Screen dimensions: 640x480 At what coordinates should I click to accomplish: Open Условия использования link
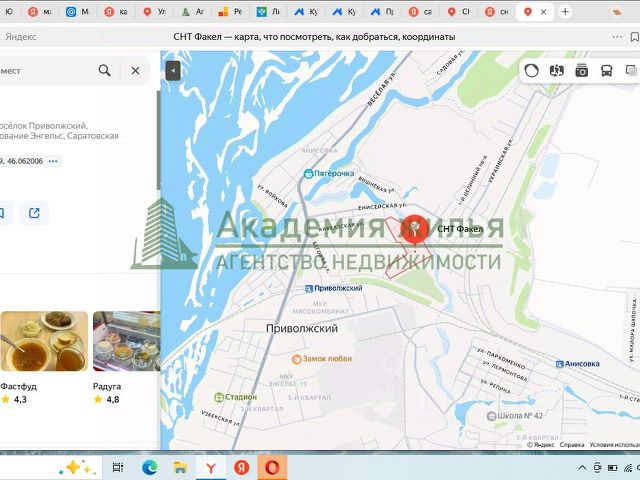[614, 444]
